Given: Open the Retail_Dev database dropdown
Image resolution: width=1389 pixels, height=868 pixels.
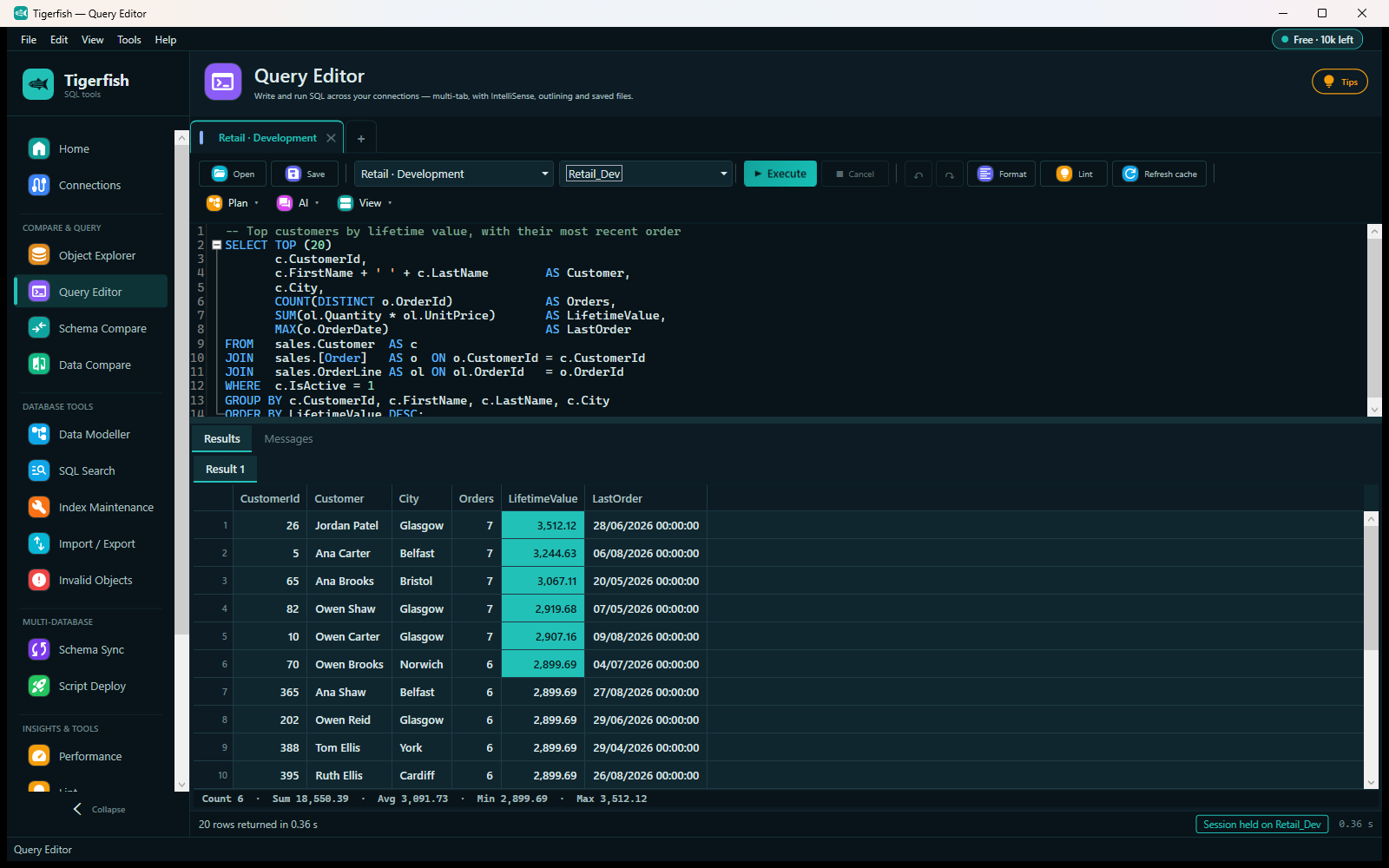Looking at the screenshot, I should 647,174.
